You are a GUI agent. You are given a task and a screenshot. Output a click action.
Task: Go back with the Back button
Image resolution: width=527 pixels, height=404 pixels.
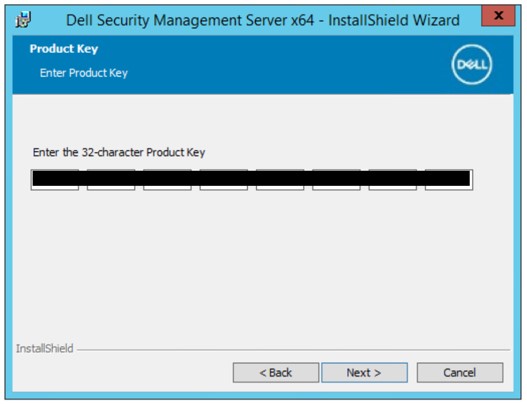point(276,372)
